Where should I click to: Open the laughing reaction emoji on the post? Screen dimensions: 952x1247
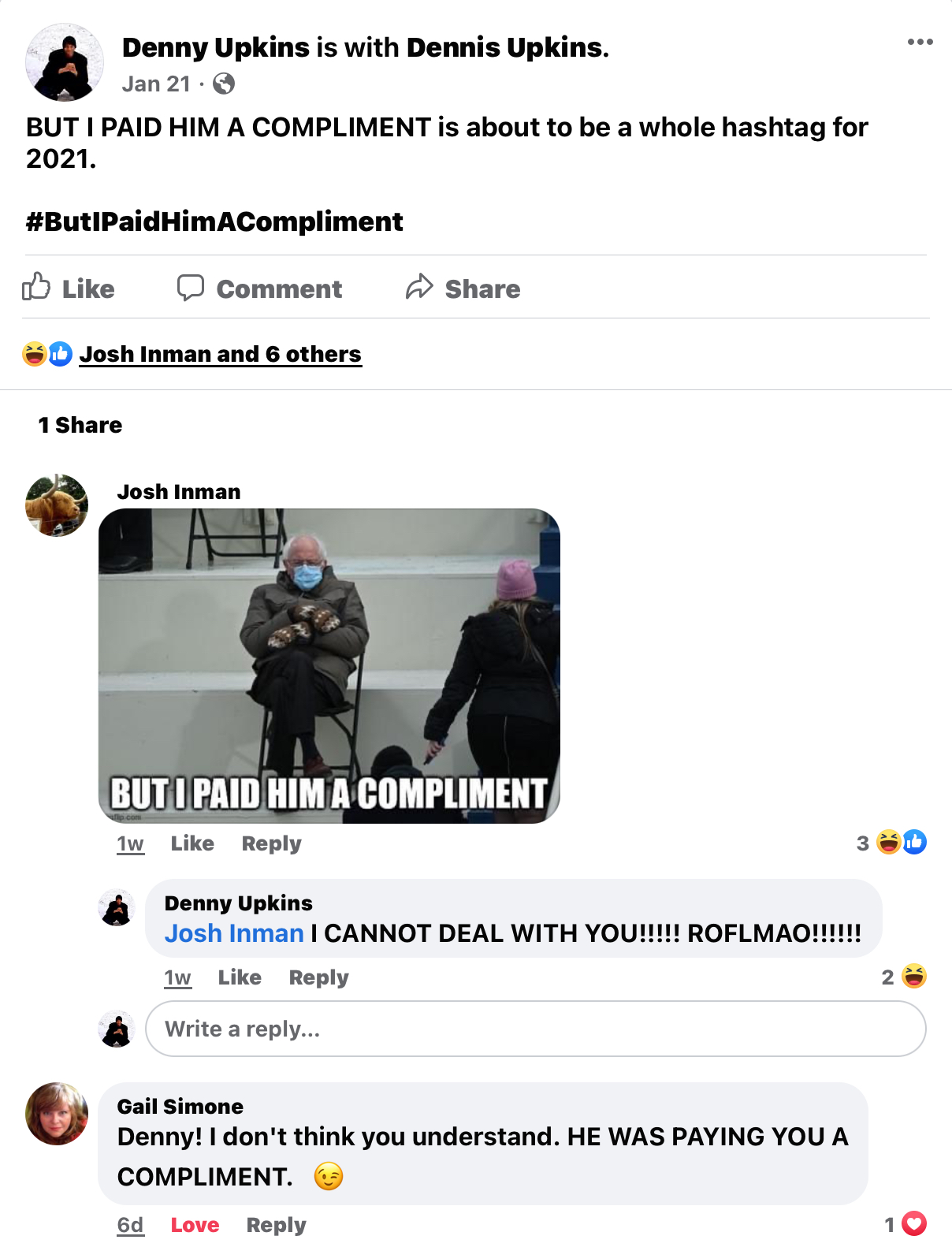34,354
